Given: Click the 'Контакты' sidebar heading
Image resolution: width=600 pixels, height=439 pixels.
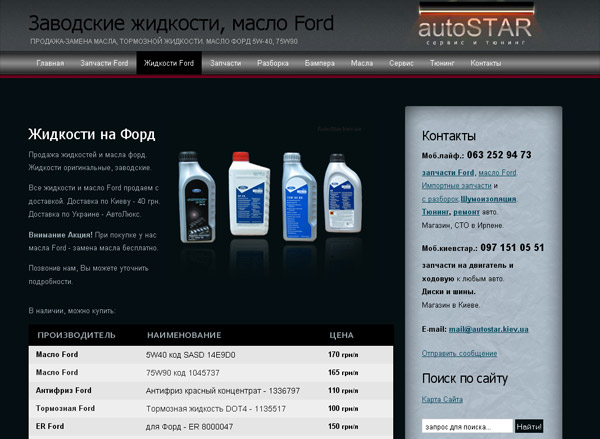Looking at the screenshot, I should tap(449, 136).
